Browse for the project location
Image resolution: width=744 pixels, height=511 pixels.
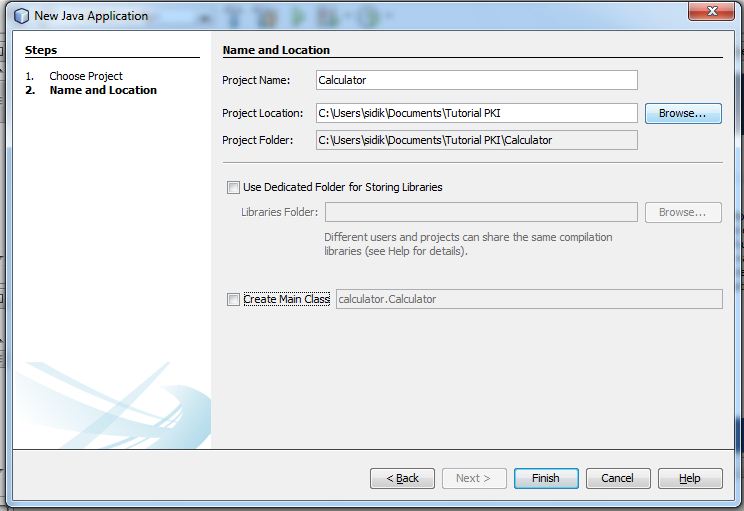pyautogui.click(x=683, y=113)
